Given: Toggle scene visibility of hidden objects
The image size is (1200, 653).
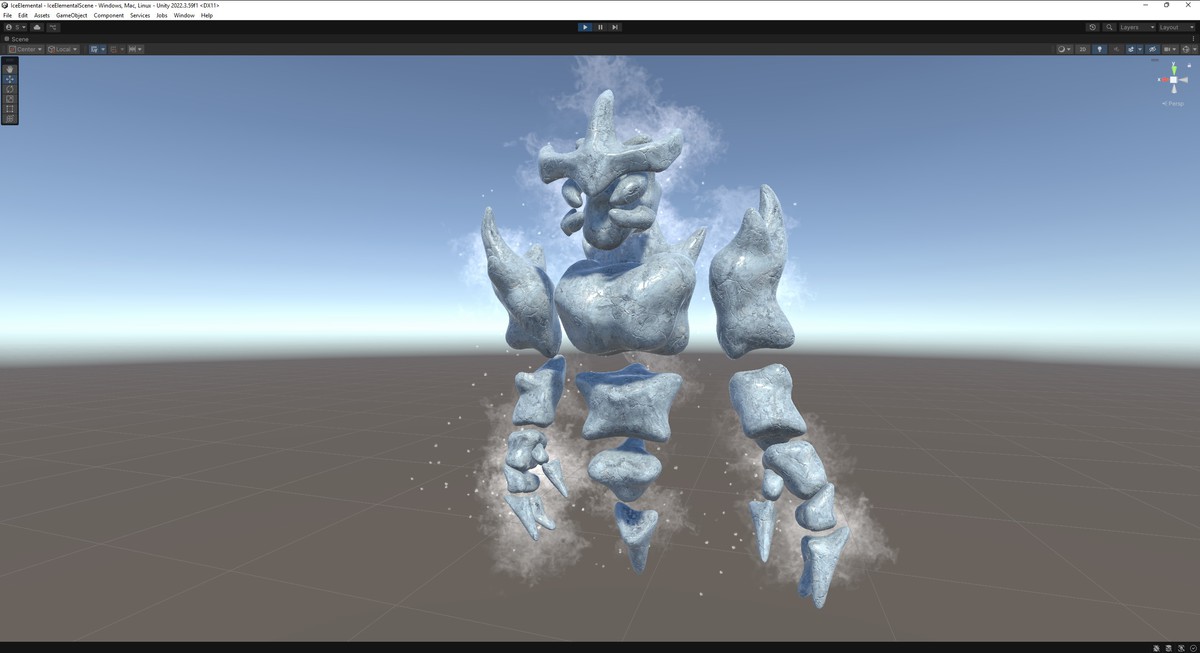Looking at the screenshot, I should 1152,49.
